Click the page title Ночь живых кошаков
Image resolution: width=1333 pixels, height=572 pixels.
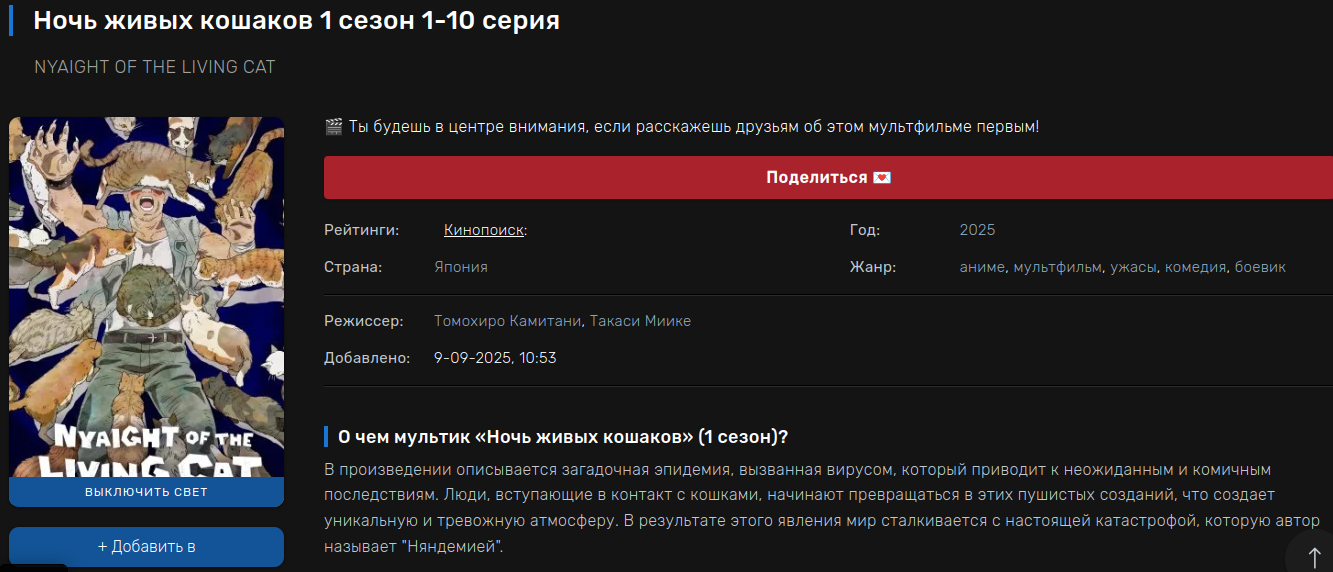[x=297, y=20]
